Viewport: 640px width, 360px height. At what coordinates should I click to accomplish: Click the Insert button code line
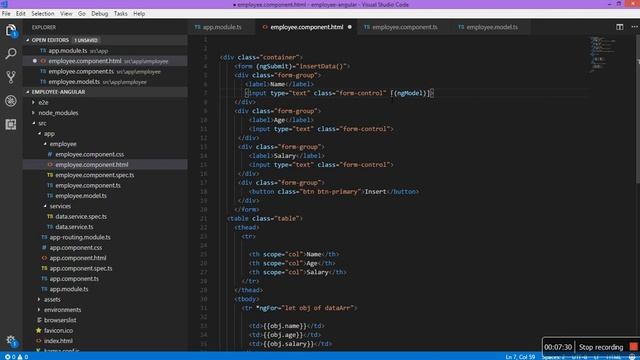click(334, 191)
